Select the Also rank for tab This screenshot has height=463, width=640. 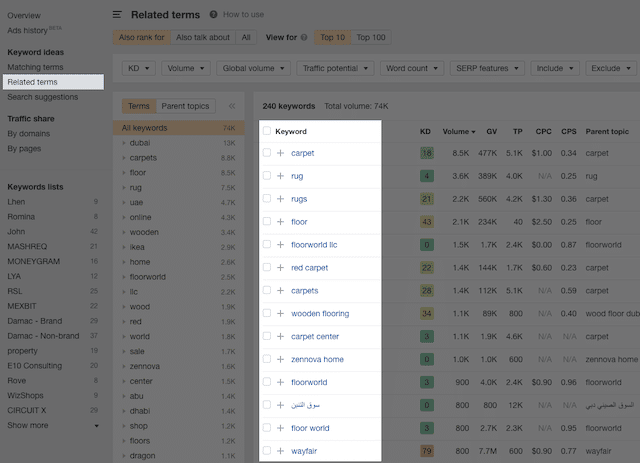click(142, 37)
